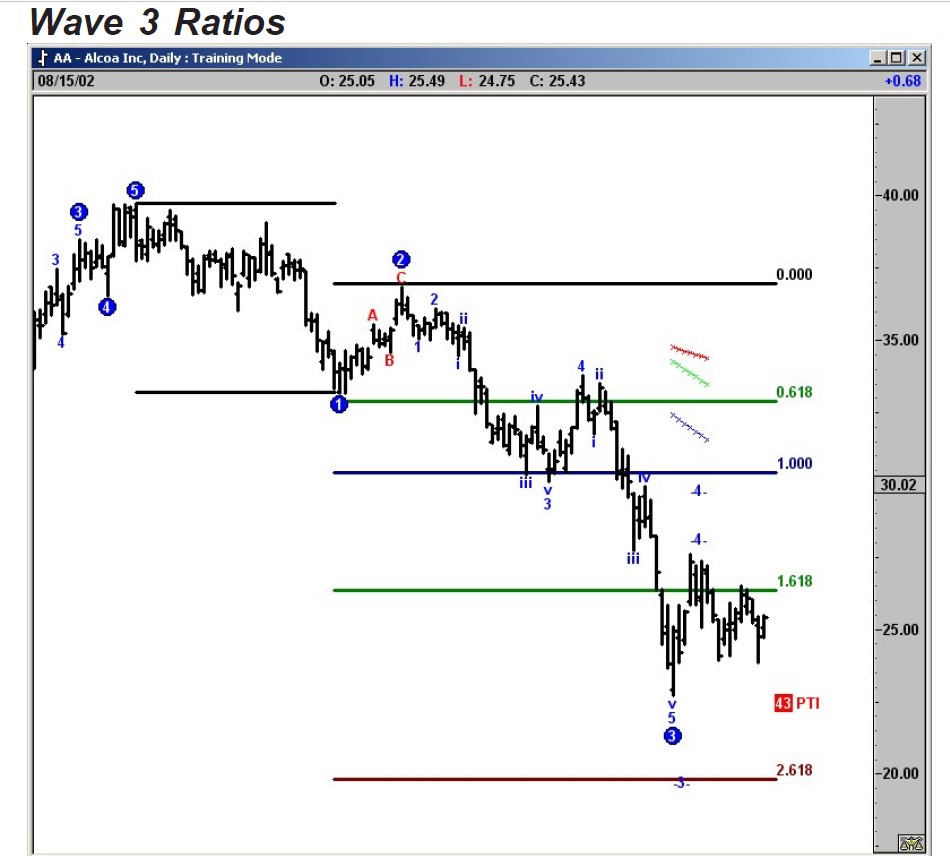Close the Alcoa Inc chart window

914,58
